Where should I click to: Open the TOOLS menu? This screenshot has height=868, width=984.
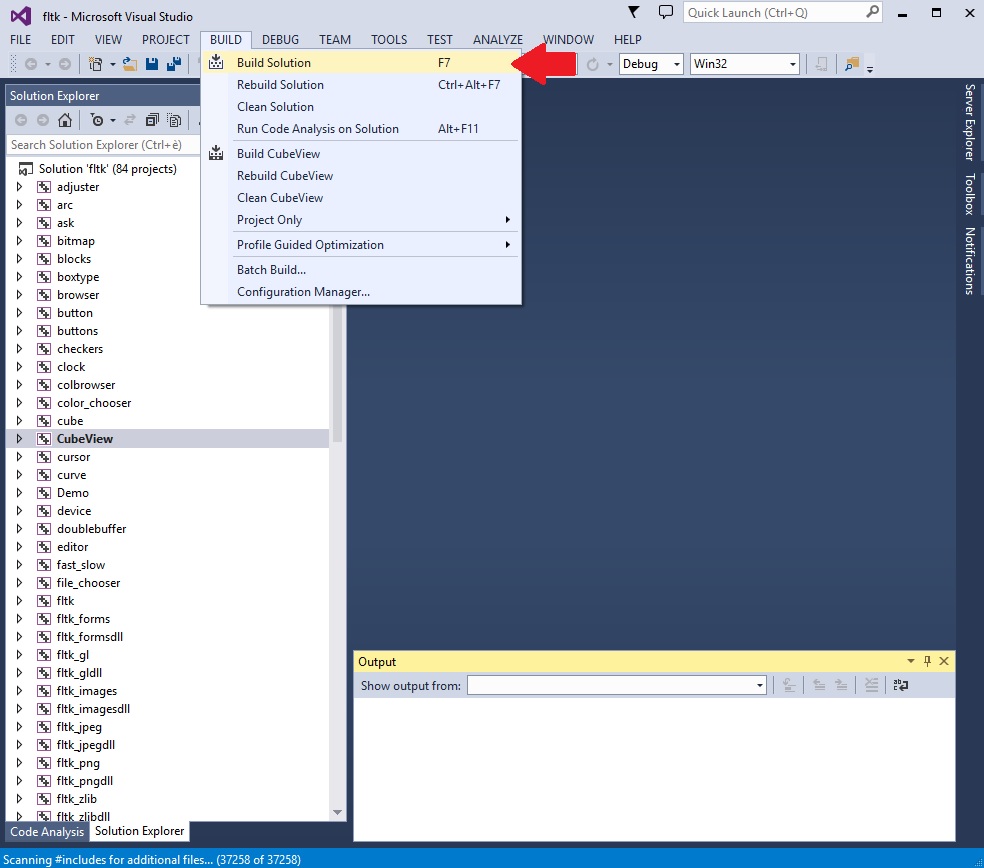(389, 40)
